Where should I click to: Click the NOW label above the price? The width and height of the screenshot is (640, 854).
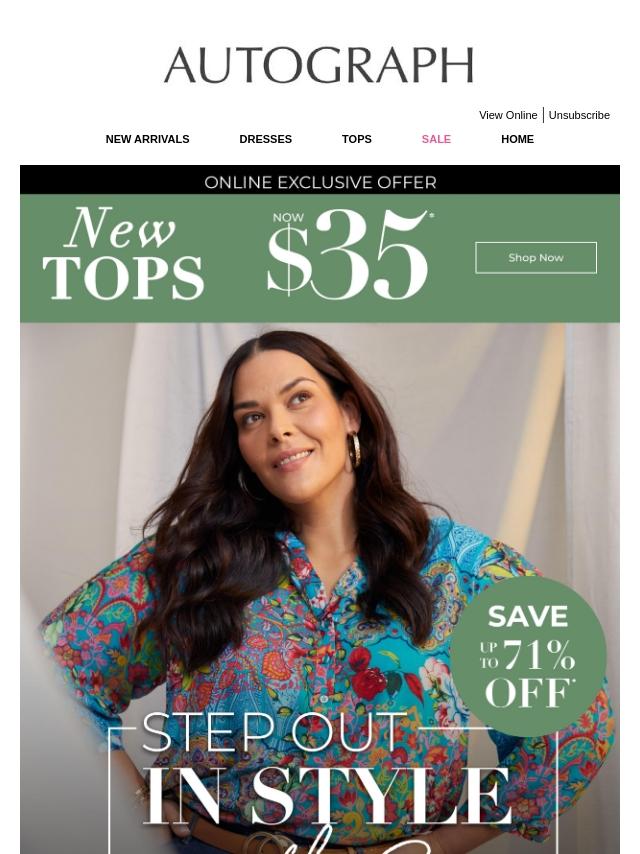[x=288, y=218]
